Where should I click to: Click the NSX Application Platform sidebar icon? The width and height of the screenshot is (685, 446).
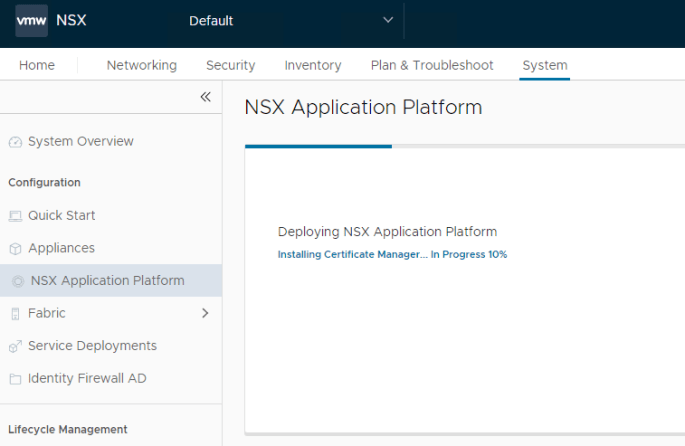coord(18,281)
